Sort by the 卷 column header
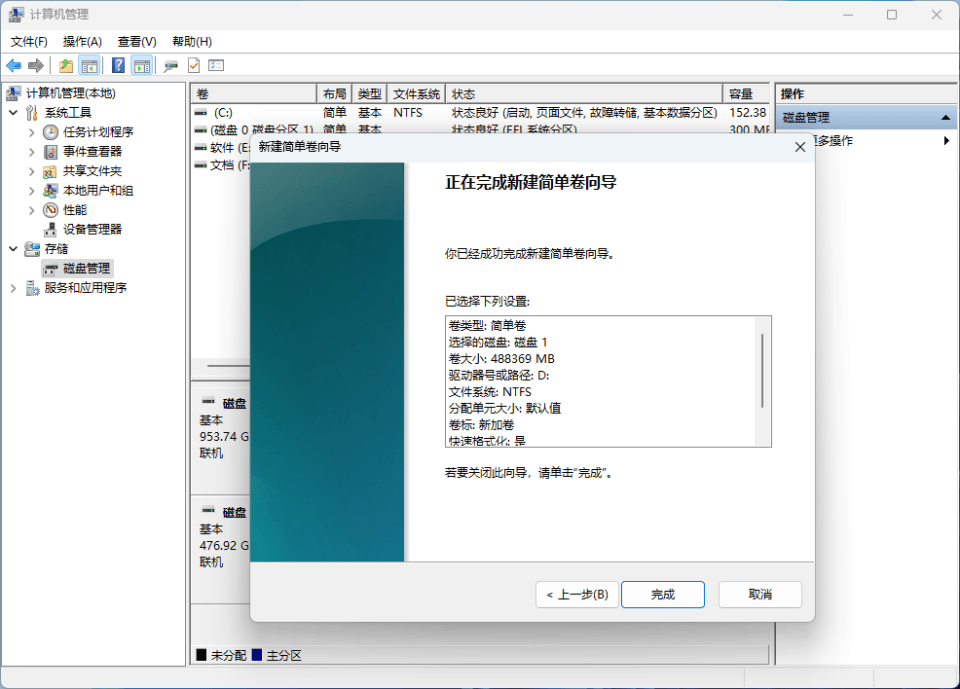Image resolution: width=960 pixels, height=689 pixels. (x=253, y=94)
